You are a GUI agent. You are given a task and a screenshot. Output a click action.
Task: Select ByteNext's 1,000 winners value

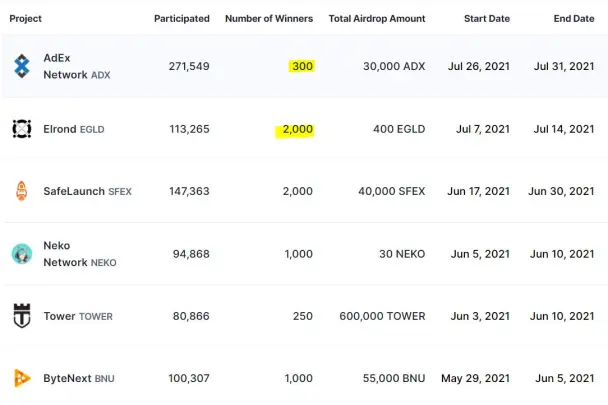pyautogui.click(x=299, y=378)
